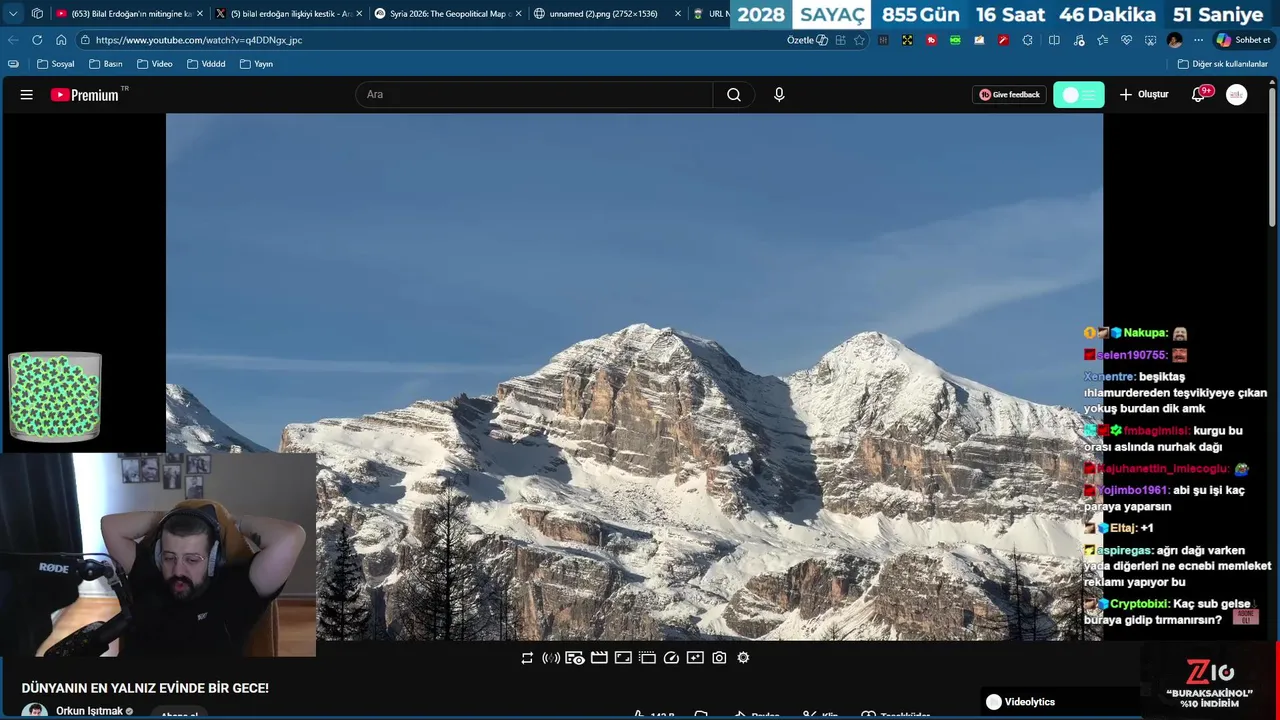Open the Yayın bookmarks folder
Viewport: 1280px width, 720px height.
256,64
